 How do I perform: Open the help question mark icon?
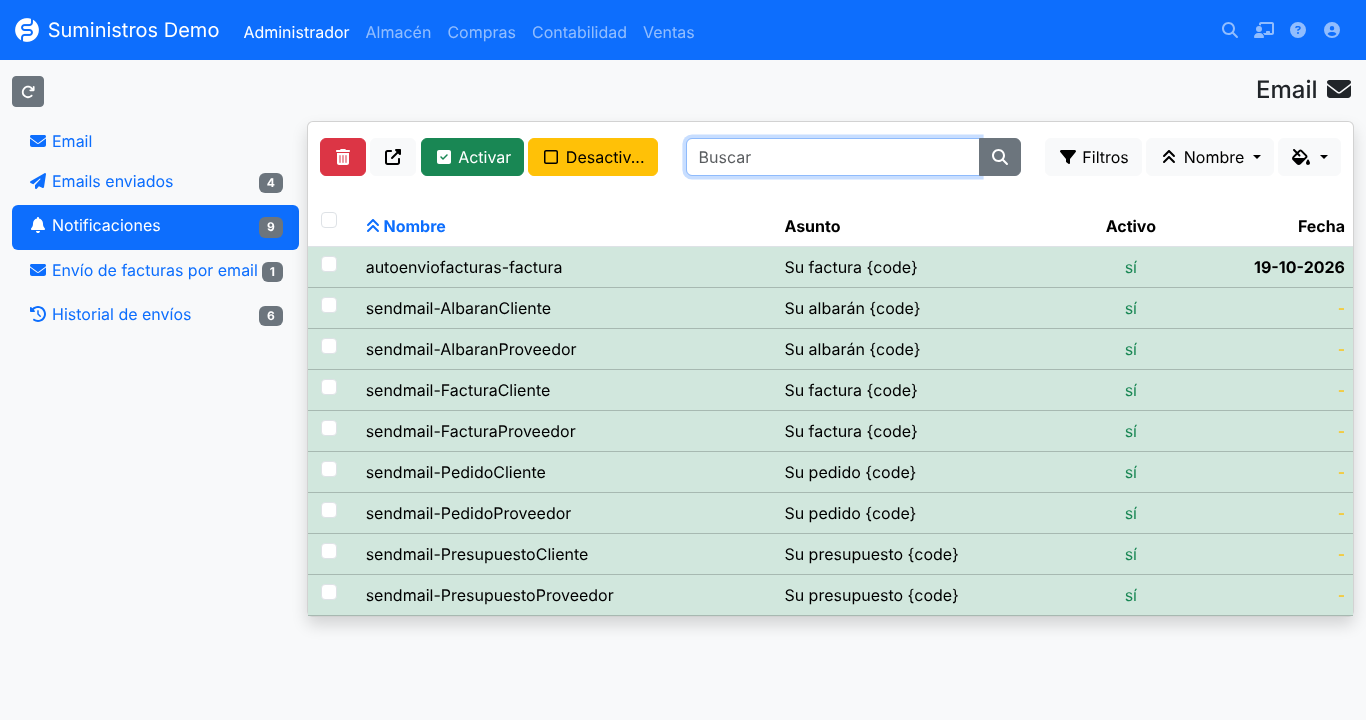tap(1298, 30)
